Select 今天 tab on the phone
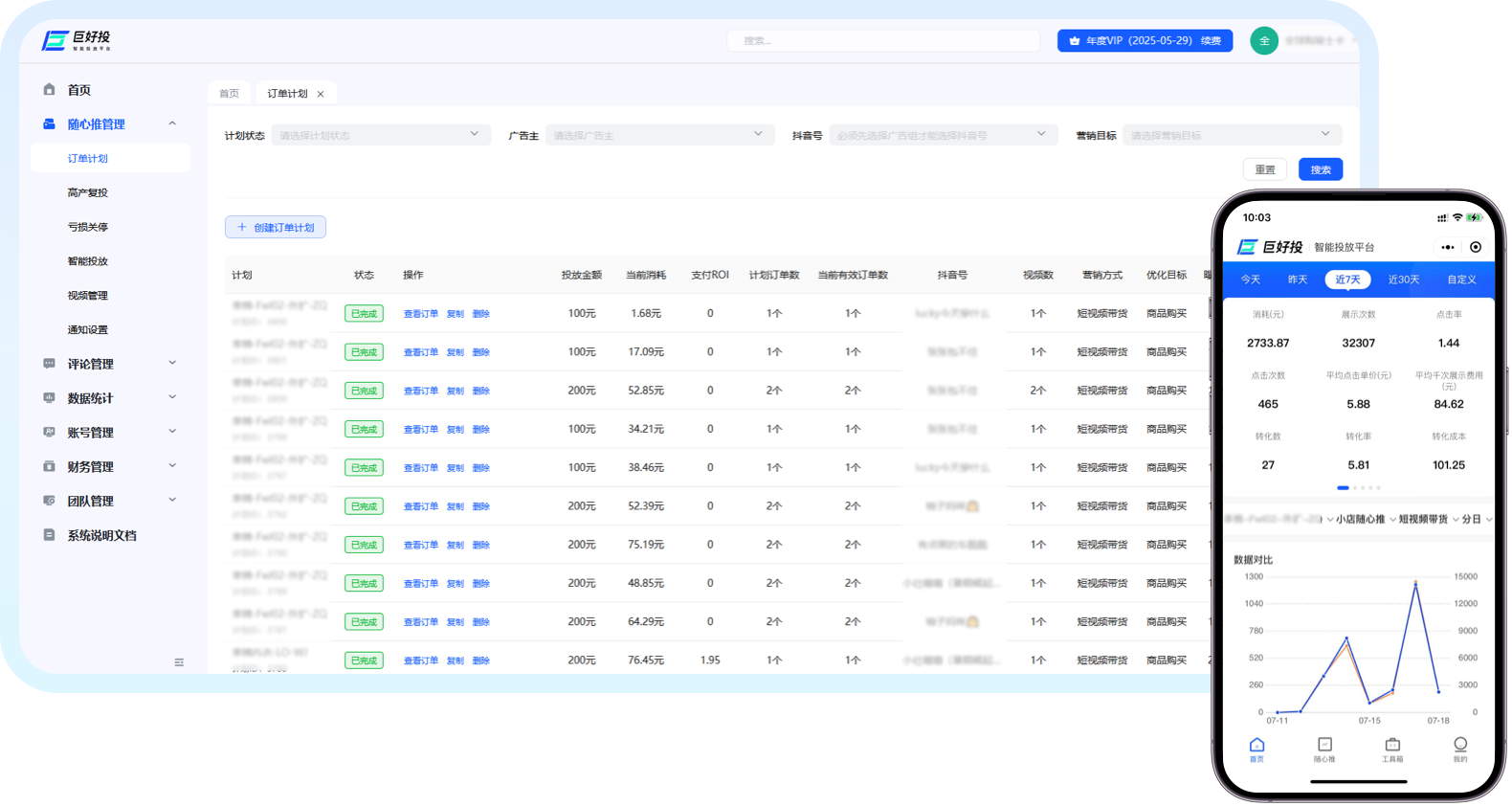The width and height of the screenshot is (1512, 806). tap(1251, 280)
